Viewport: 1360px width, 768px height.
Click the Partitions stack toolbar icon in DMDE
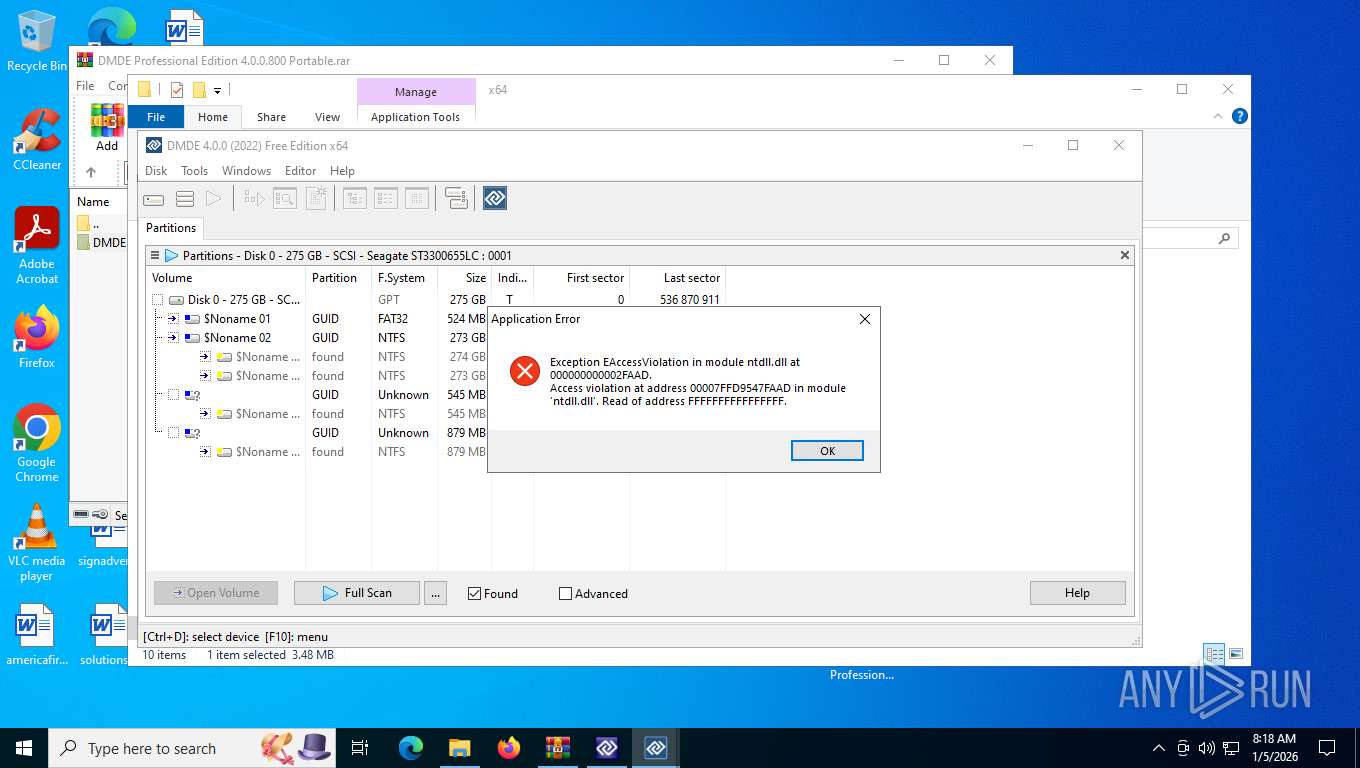point(185,199)
